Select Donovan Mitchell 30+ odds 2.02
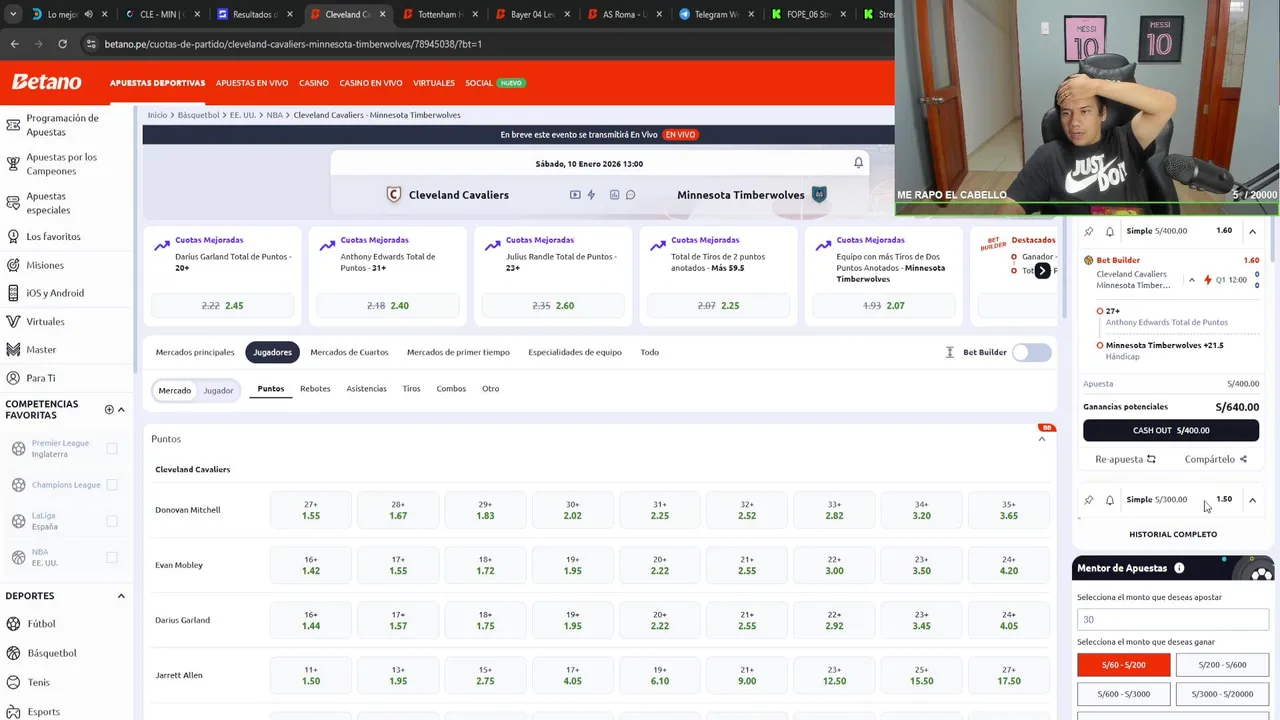Viewport: 1280px width, 720px height. pos(573,510)
